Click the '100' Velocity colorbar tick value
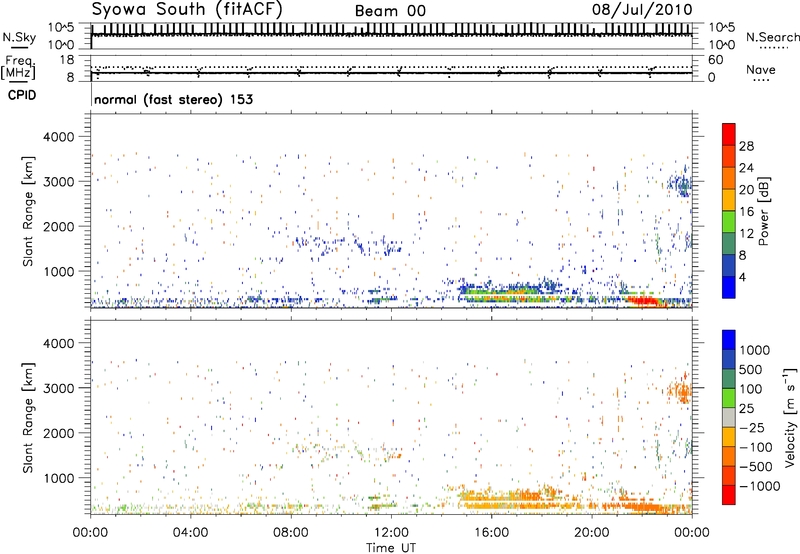800x554 pixels. click(750, 389)
